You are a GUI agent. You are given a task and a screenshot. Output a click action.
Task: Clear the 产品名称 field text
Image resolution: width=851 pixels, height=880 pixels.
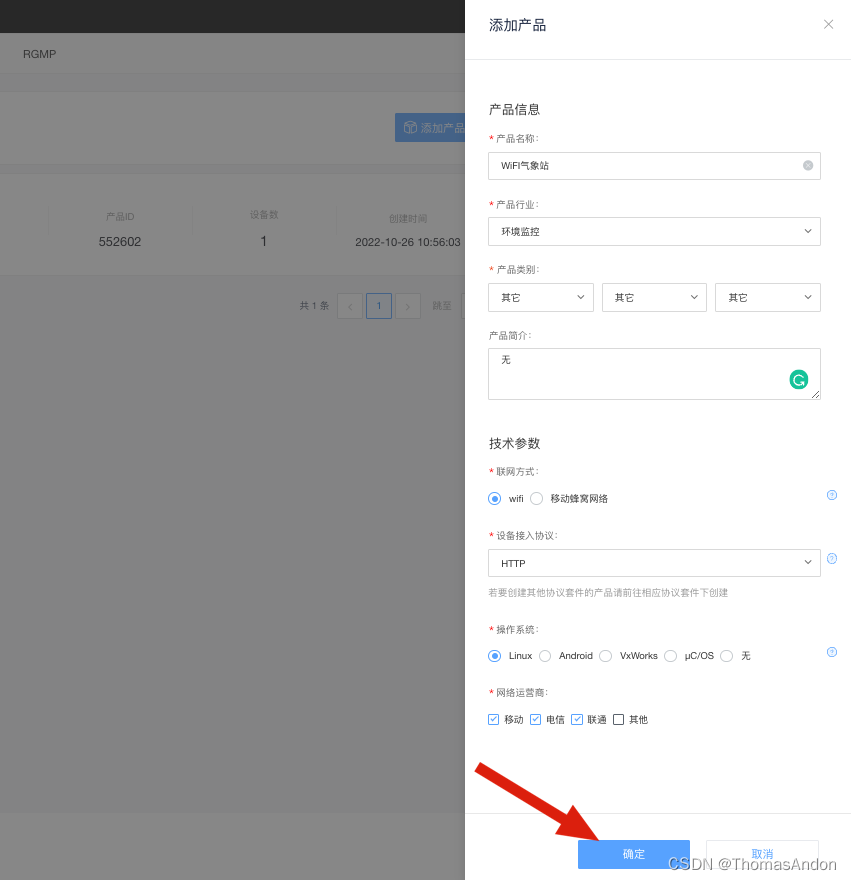808,166
